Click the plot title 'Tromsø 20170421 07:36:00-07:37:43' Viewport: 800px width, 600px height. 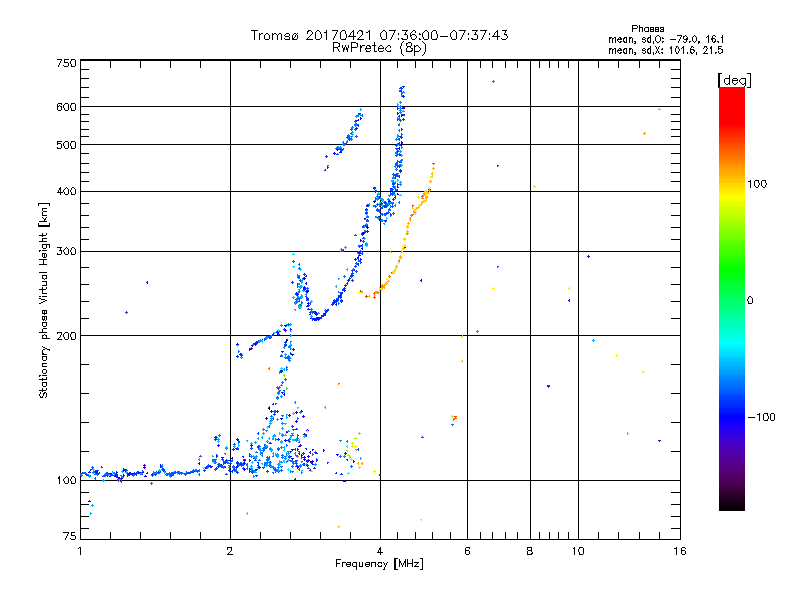379,35
